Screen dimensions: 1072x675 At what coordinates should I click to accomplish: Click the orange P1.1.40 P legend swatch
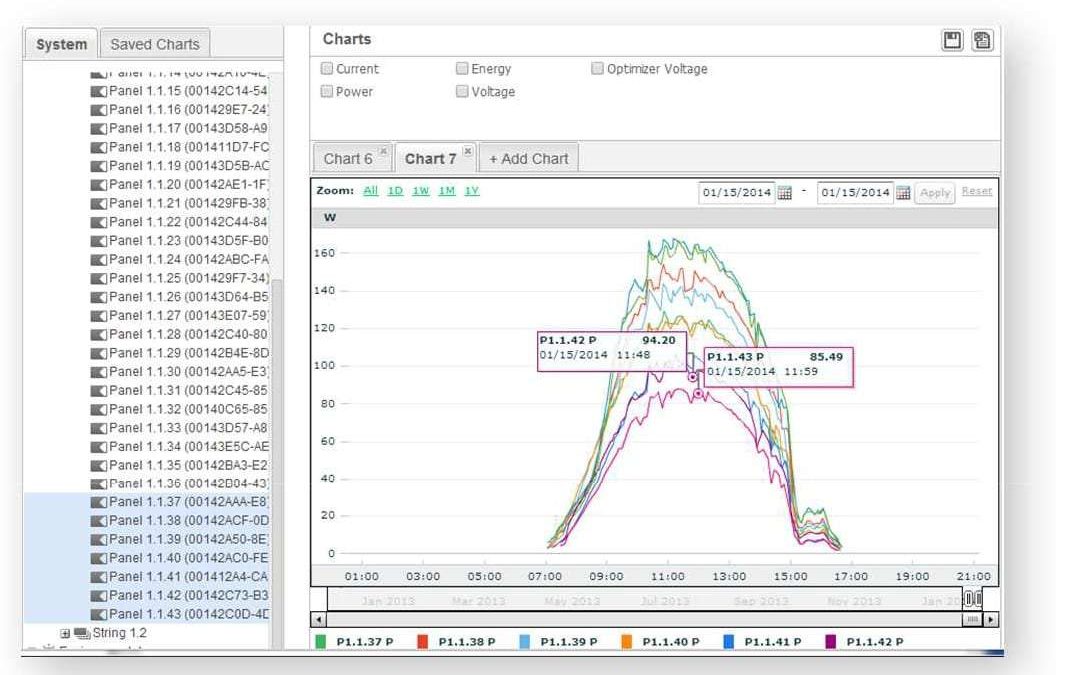(x=626, y=642)
